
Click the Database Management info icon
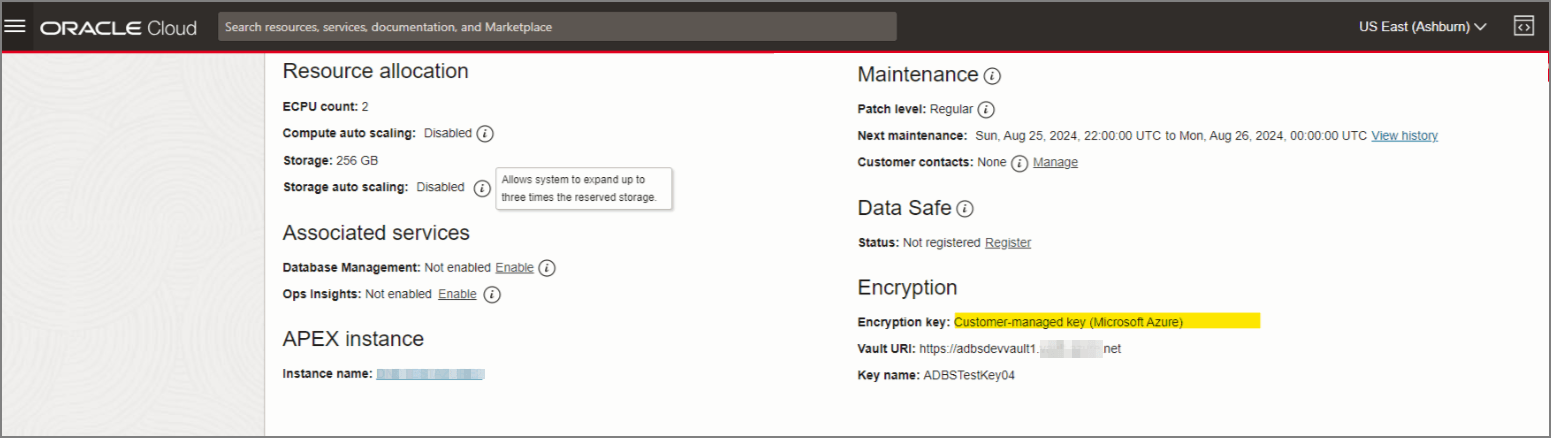(547, 268)
